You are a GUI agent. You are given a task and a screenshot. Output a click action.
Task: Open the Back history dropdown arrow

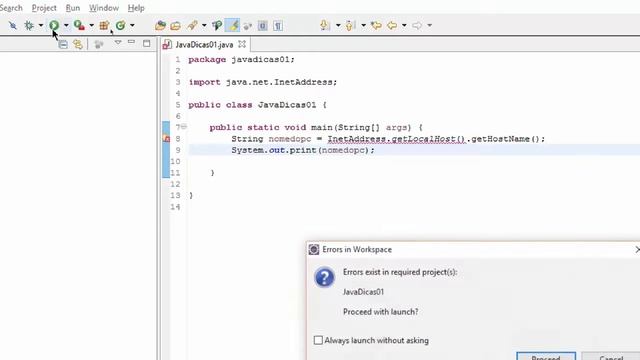click(x=404, y=25)
